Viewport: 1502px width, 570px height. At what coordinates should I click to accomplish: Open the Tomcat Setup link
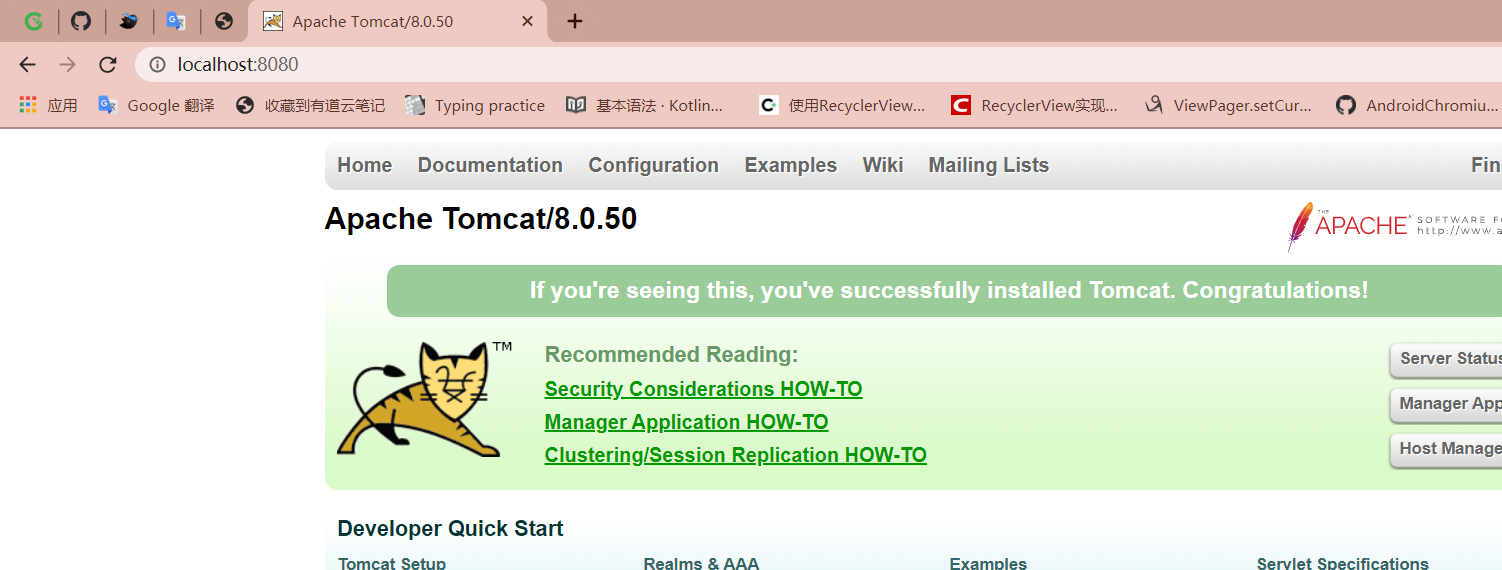point(392,563)
